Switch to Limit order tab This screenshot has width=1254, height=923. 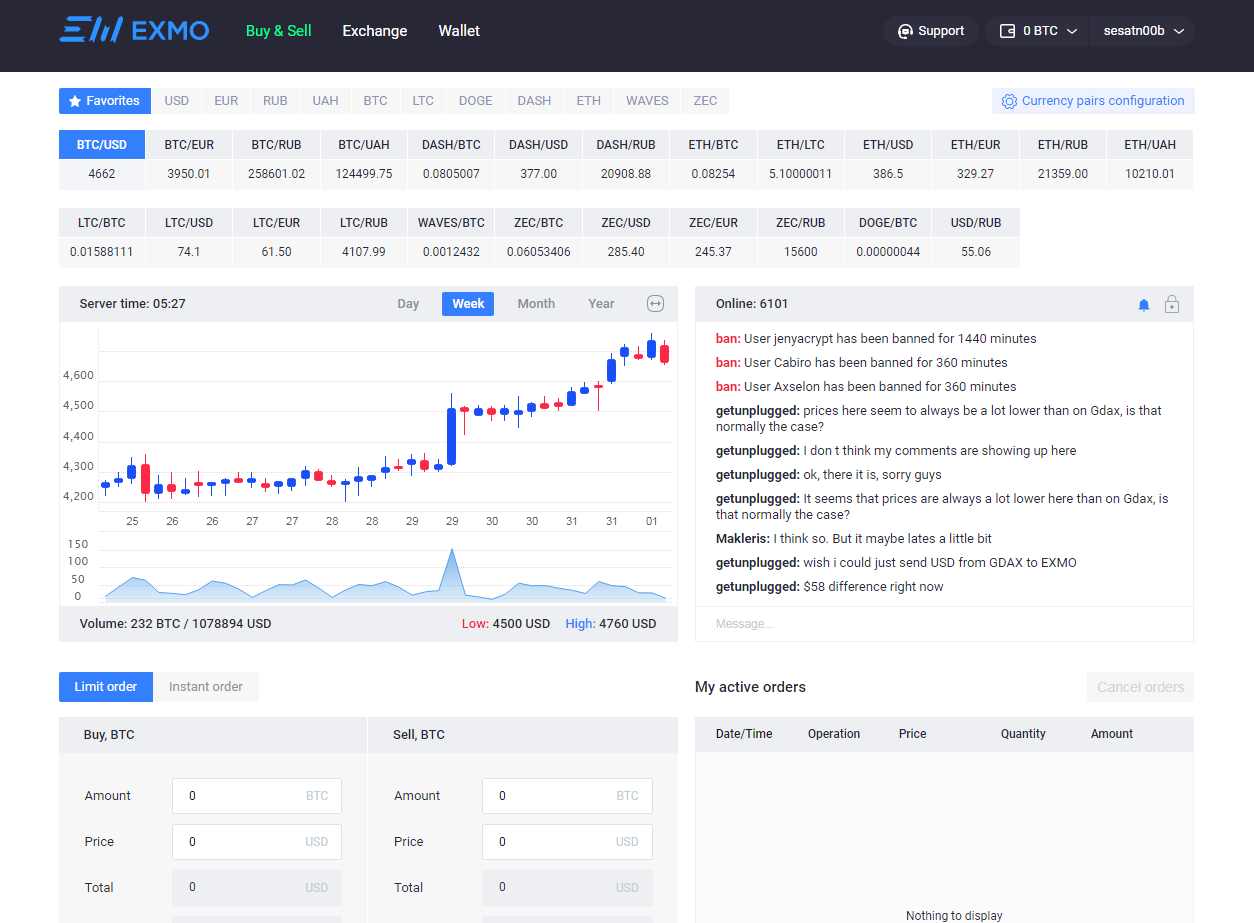coord(106,687)
